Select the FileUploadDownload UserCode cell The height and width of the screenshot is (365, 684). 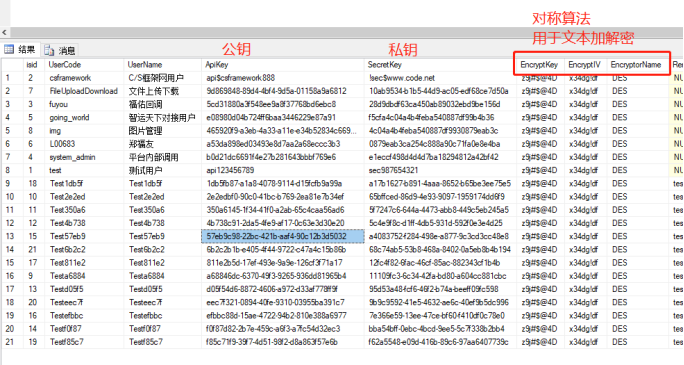point(84,91)
